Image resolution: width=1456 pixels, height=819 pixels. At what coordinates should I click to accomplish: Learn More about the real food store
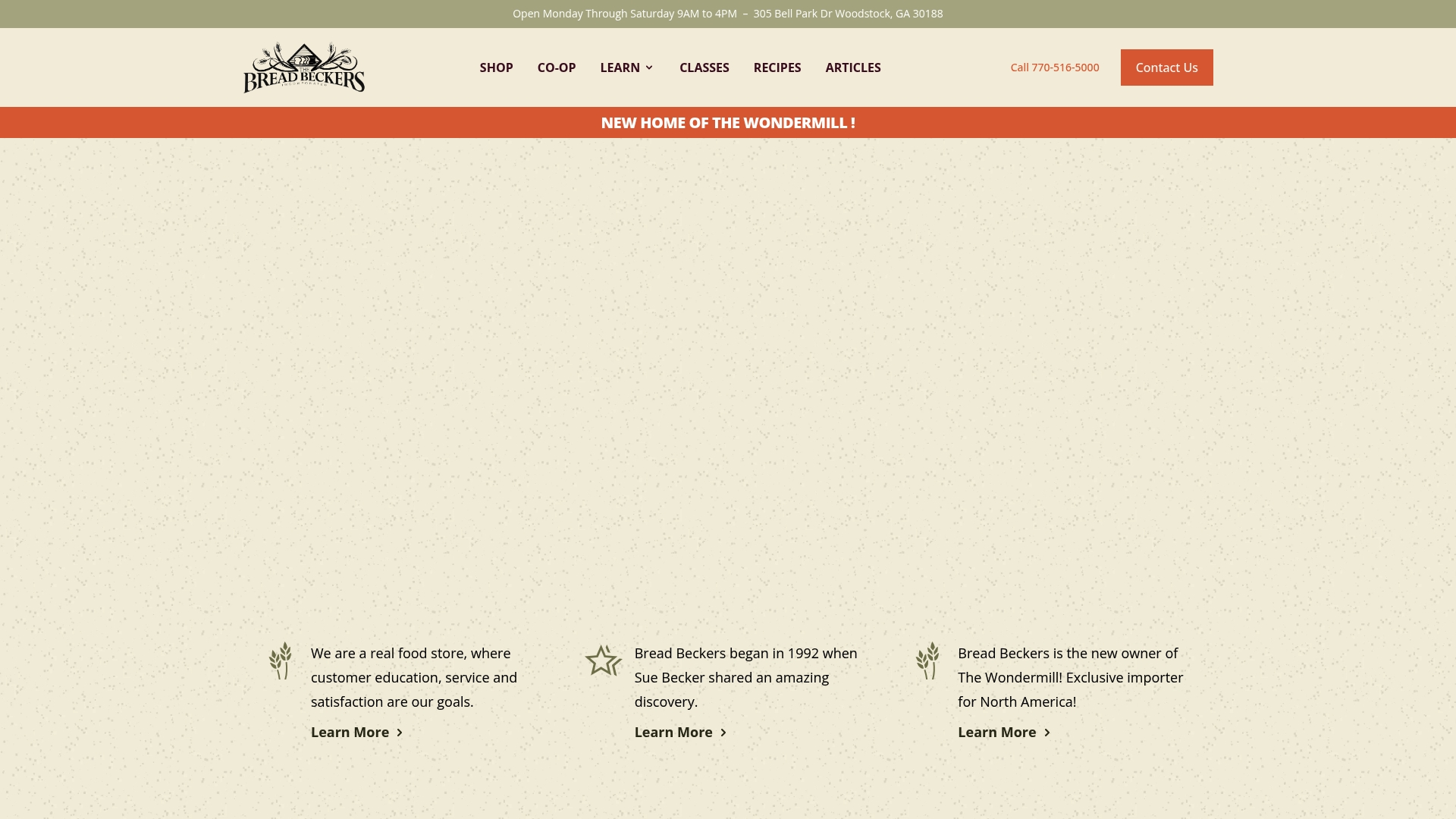(356, 732)
